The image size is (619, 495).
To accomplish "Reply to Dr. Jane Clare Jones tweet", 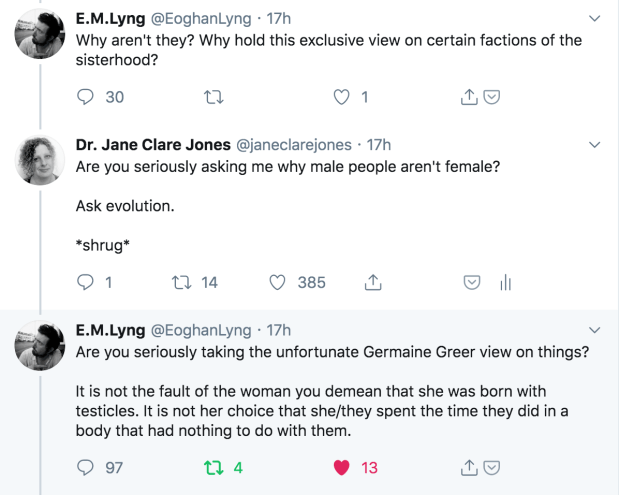I will point(86,283).
